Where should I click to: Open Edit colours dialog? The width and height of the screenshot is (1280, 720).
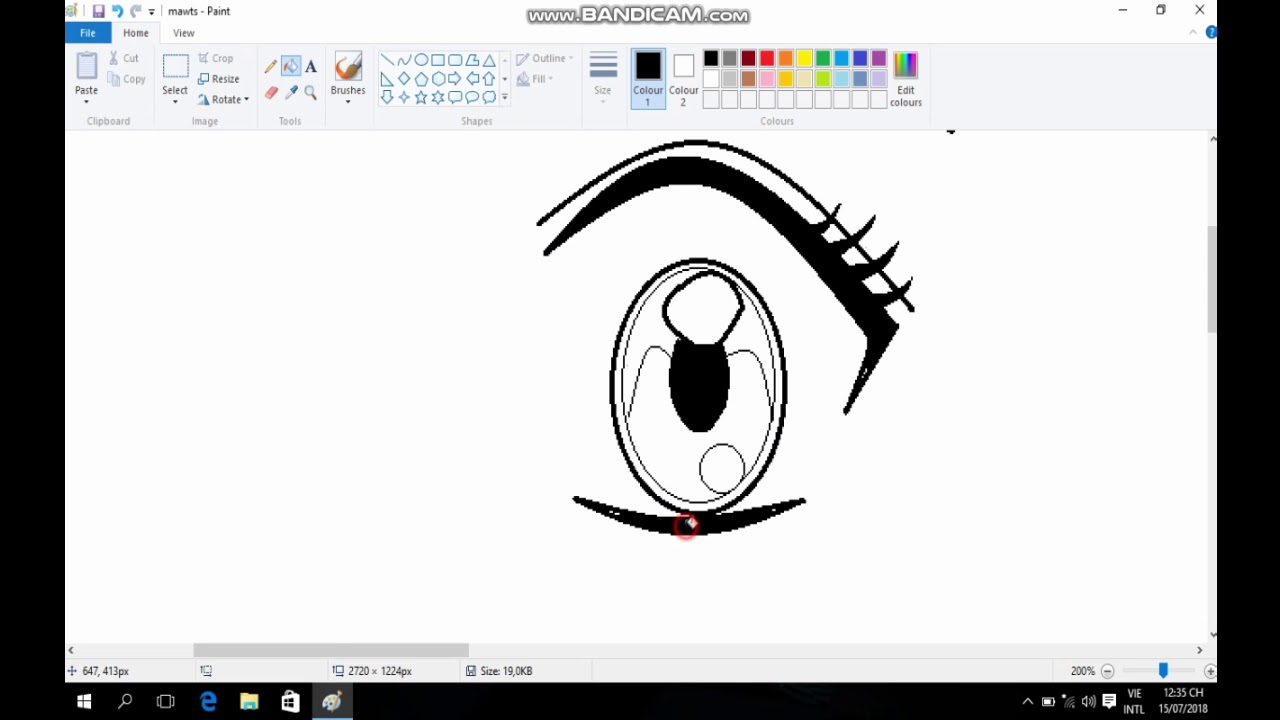(x=905, y=79)
